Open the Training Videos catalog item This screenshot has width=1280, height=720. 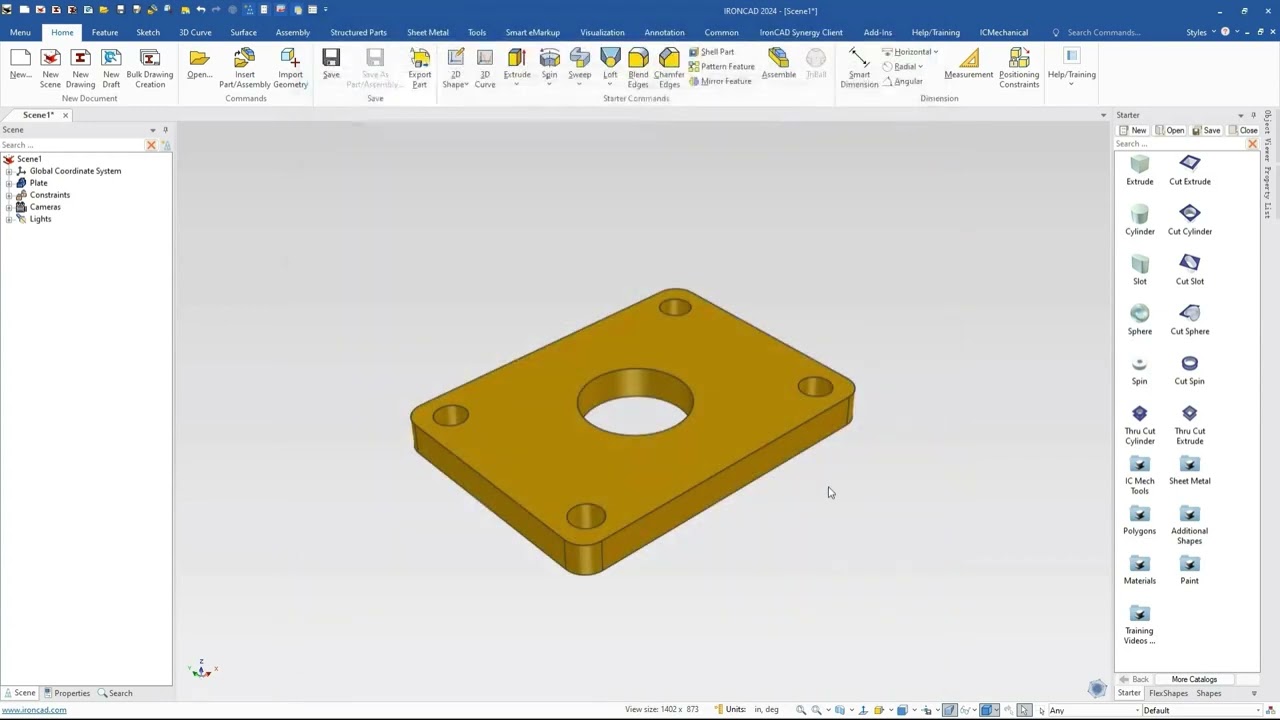(x=1139, y=625)
